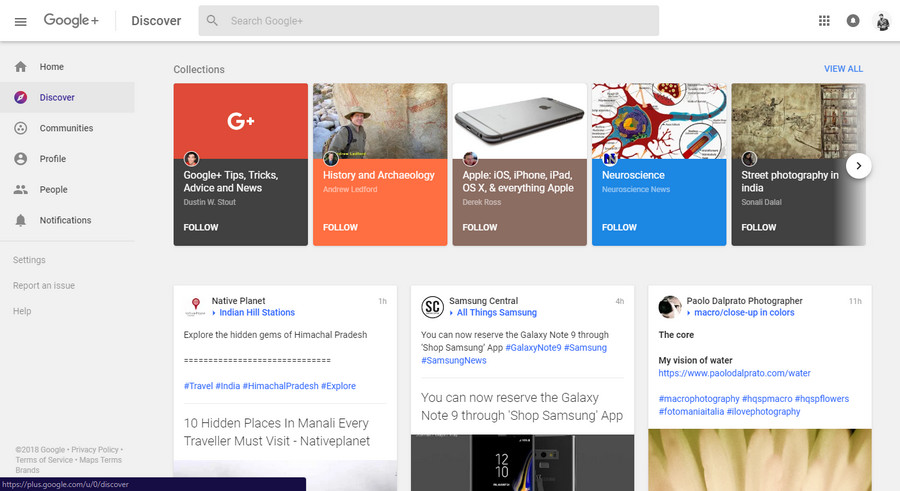The image size is (900, 491).
Task: Open Privacy Policy footer link
Action: pyautogui.click(x=95, y=450)
